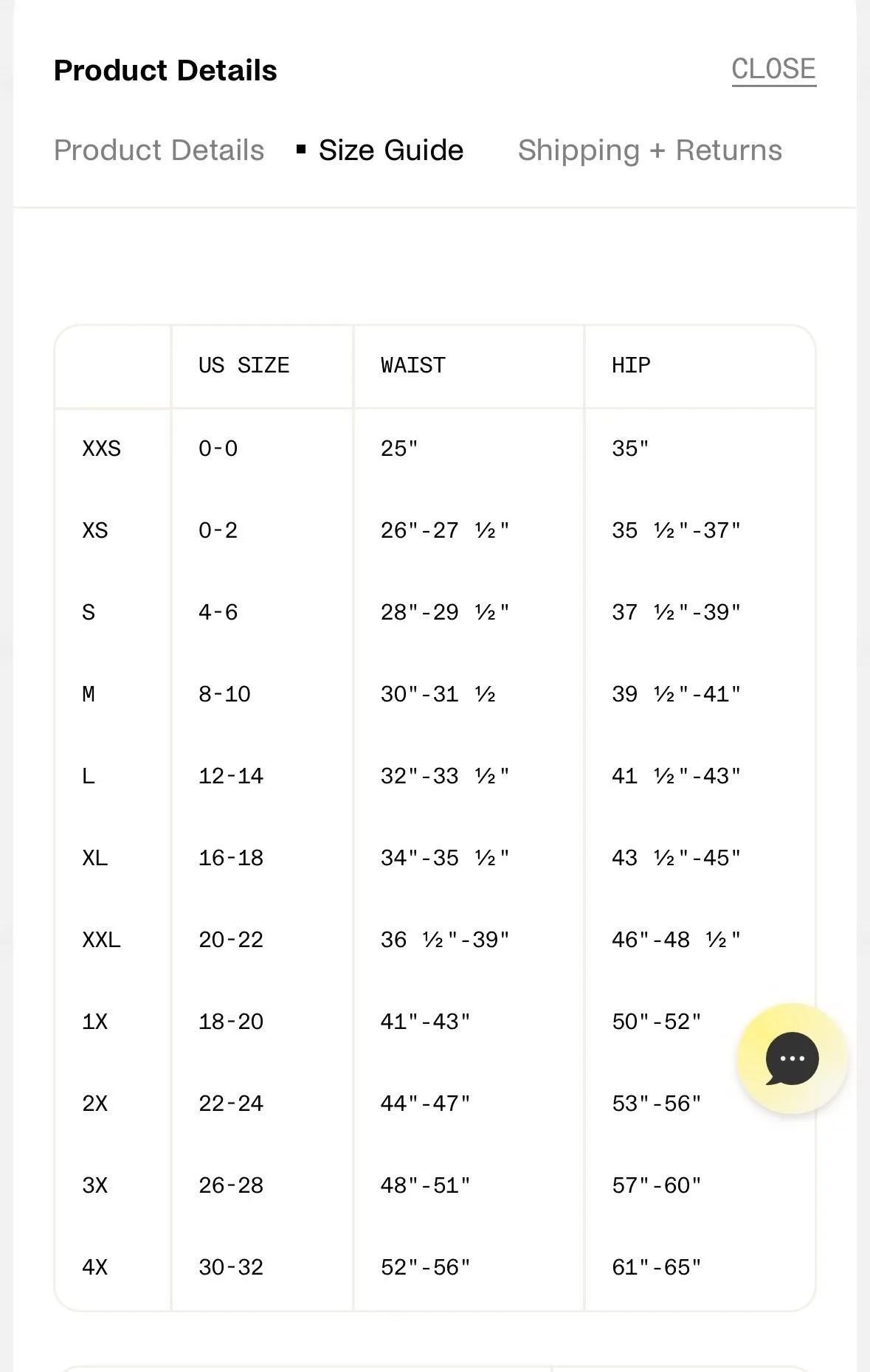Click the HIP column header
870x1372 pixels.
tap(631, 365)
